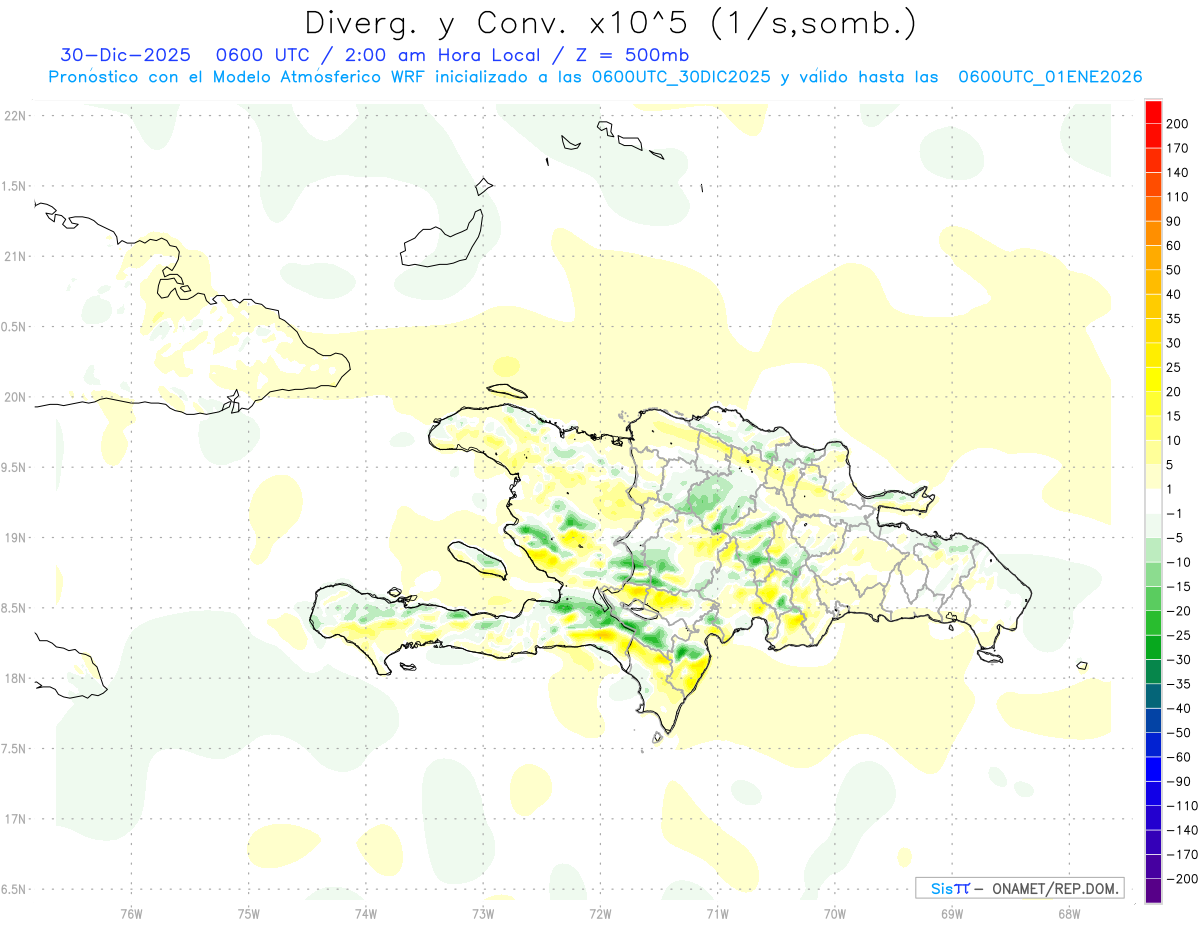Screen dimensions: 1200x927
Task: Click the initialization time '0600UTC_30DIC2025'
Action: point(681,77)
